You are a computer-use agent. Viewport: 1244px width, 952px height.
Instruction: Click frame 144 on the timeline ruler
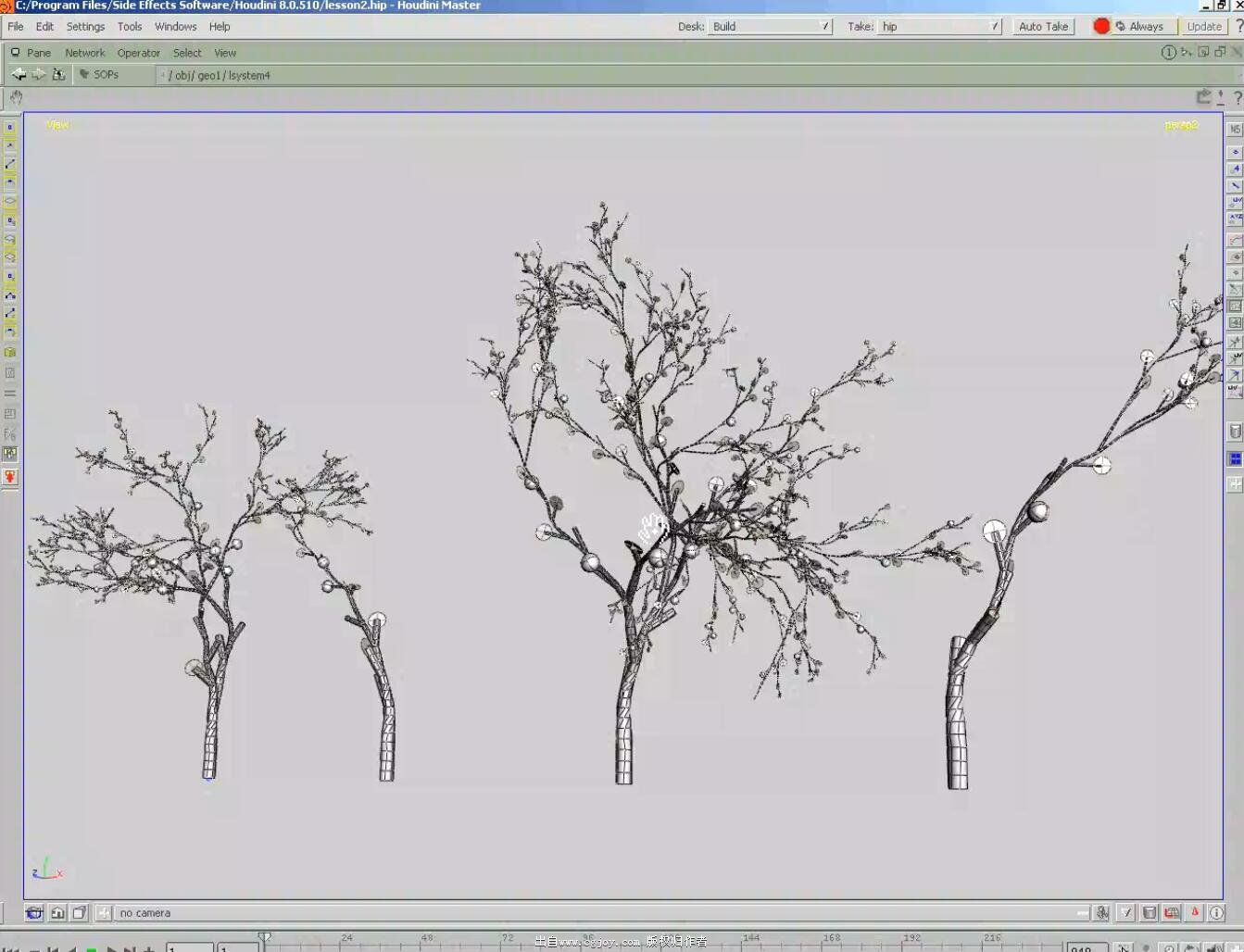[750, 937]
